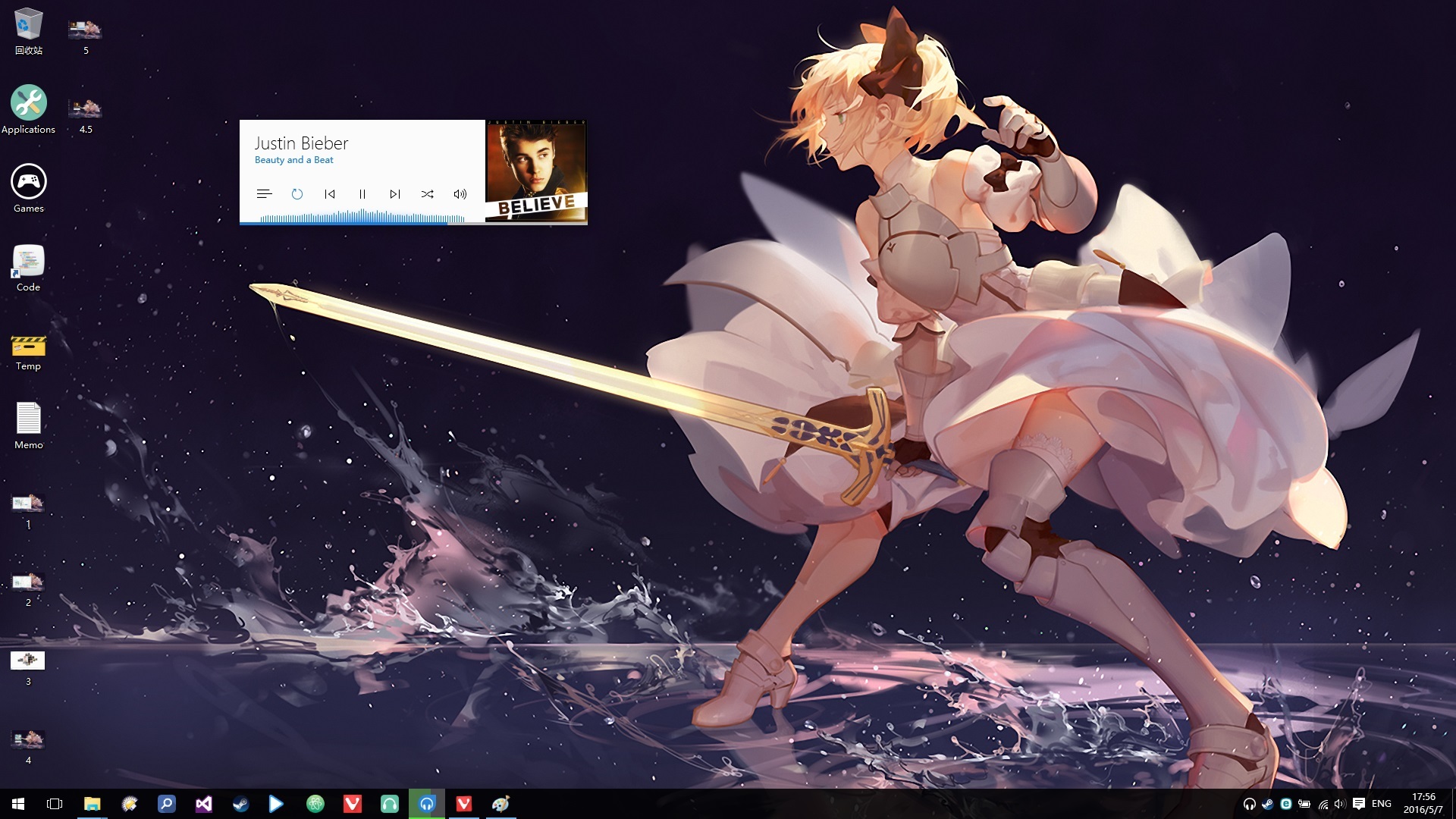Viewport: 1456px width, 819px height.
Task: Select the Memo text file
Action: (29, 419)
